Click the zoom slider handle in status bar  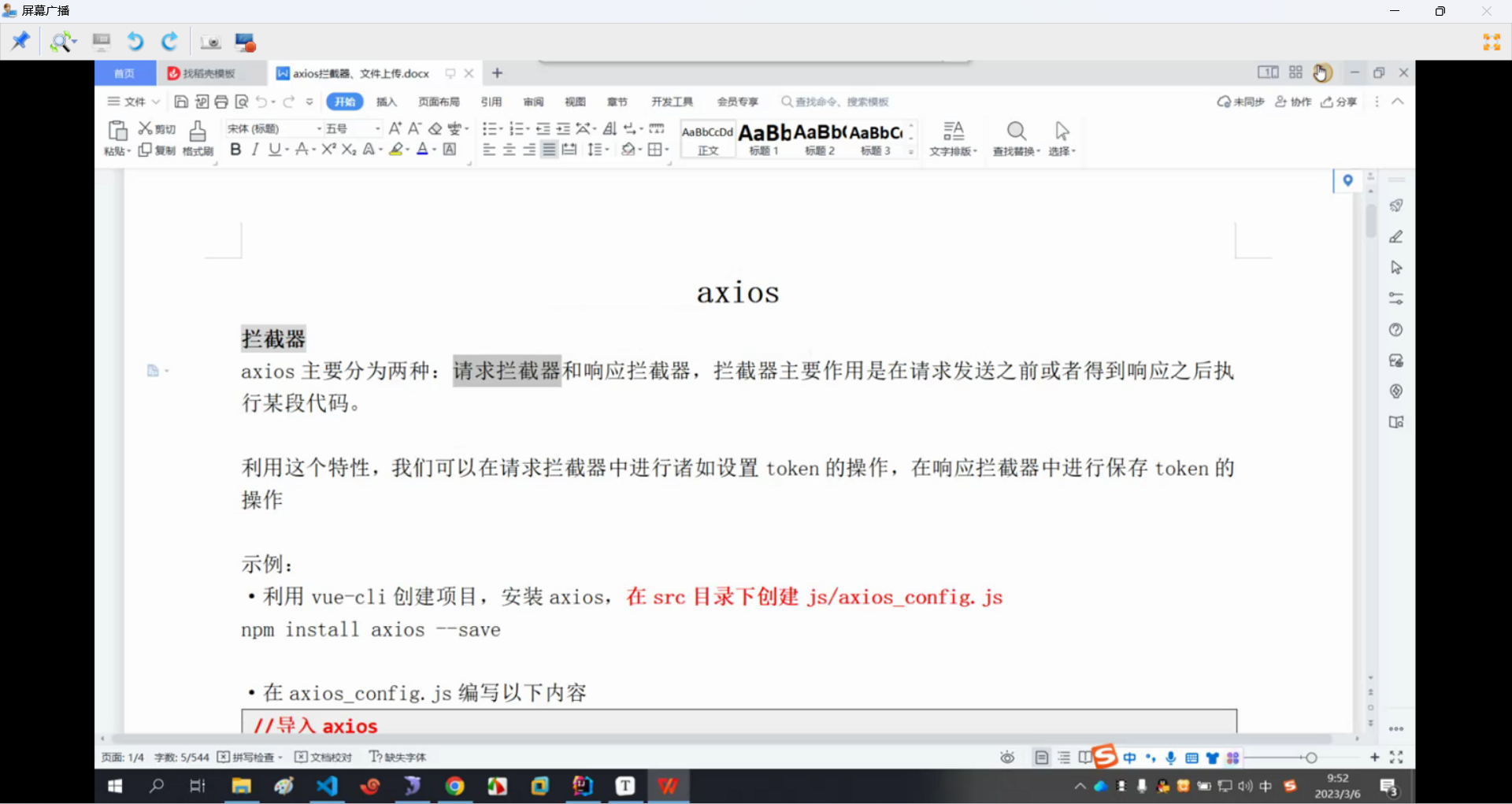pyautogui.click(x=1311, y=758)
